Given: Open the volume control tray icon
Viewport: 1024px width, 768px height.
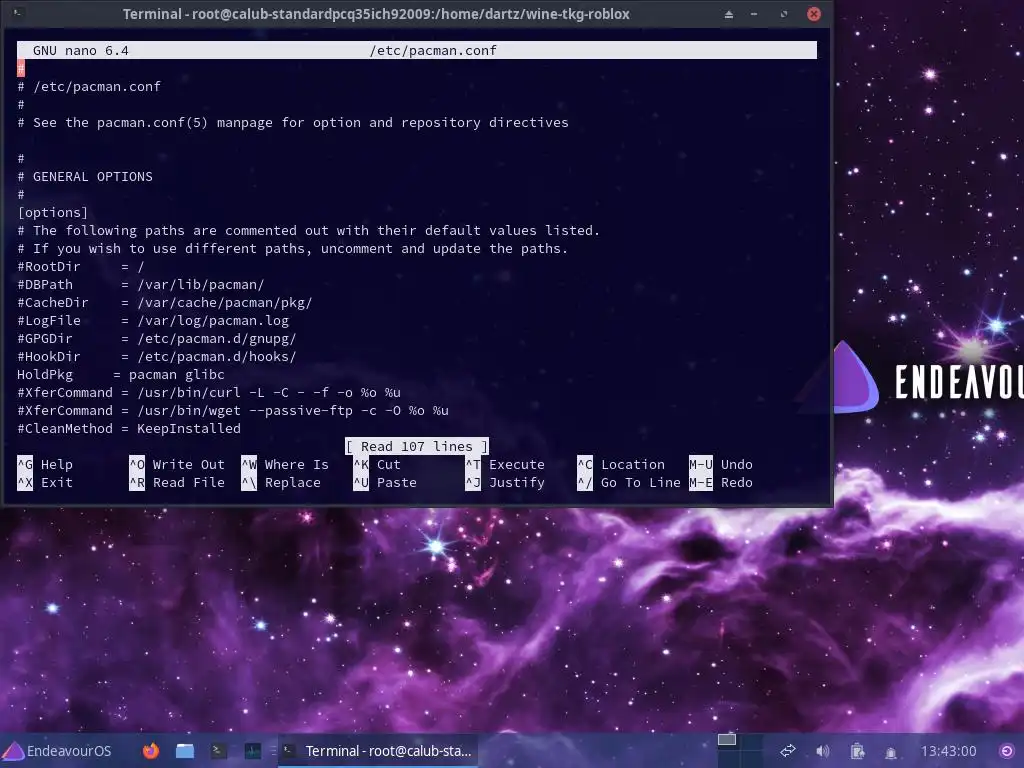Looking at the screenshot, I should click(x=823, y=751).
